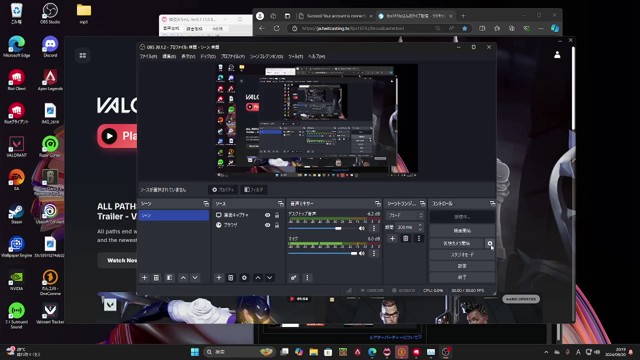Click the スタジオモード button
This screenshot has width=640, height=360.
462,255
